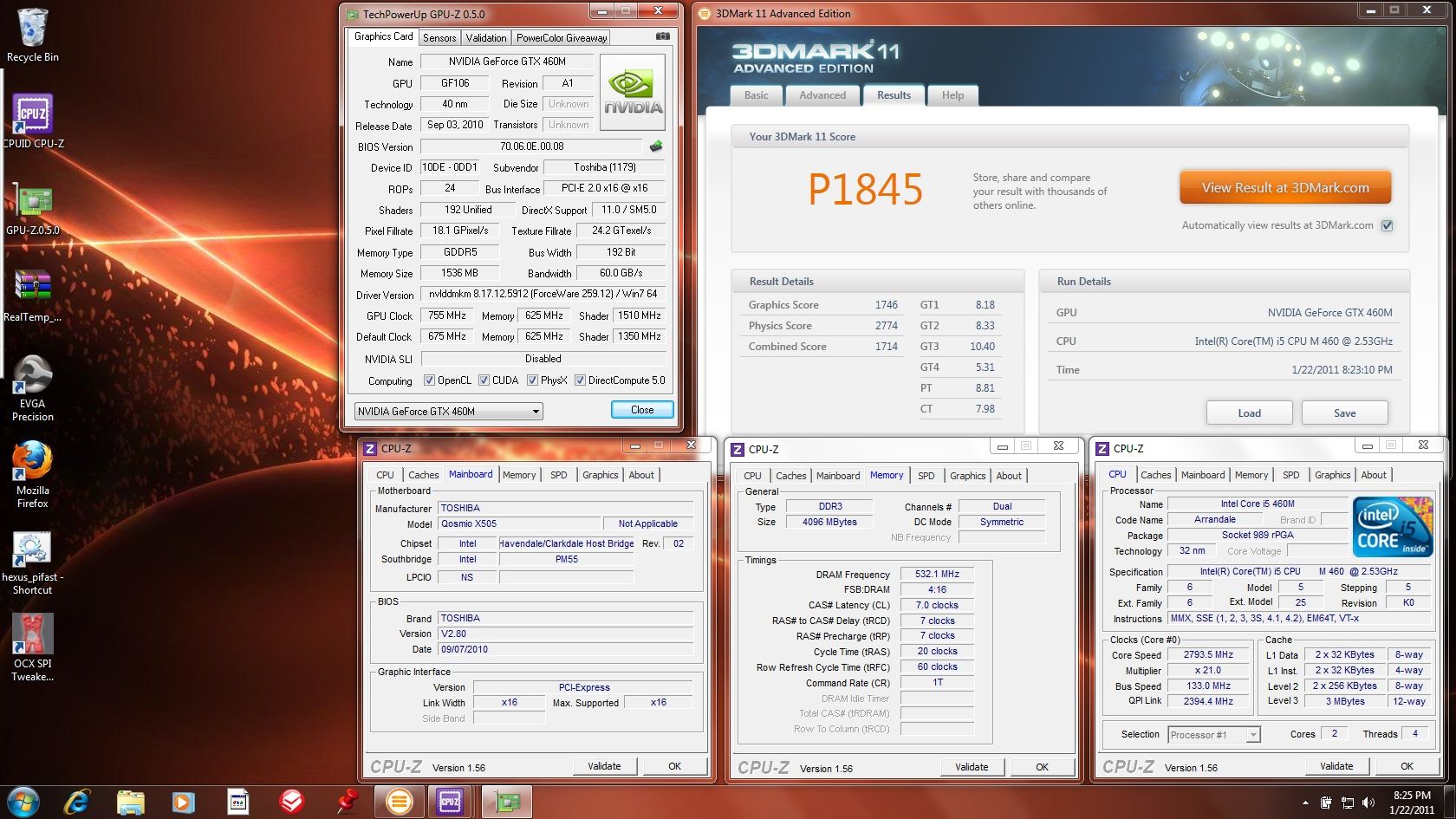The image size is (1456, 819).
Task: Click the GPU-Z screenshot camera icon
Action: (663, 36)
